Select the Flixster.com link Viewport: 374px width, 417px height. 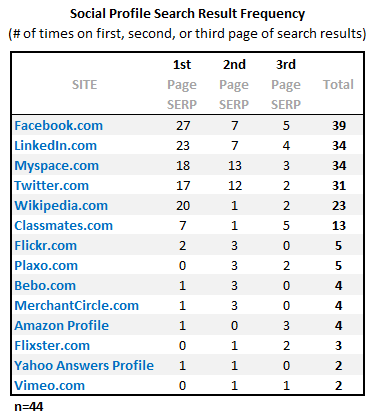52,346
